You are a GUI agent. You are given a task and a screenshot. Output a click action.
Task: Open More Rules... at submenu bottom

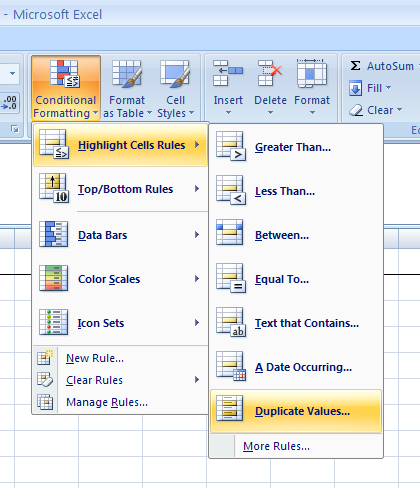pyautogui.click(x=297, y=446)
